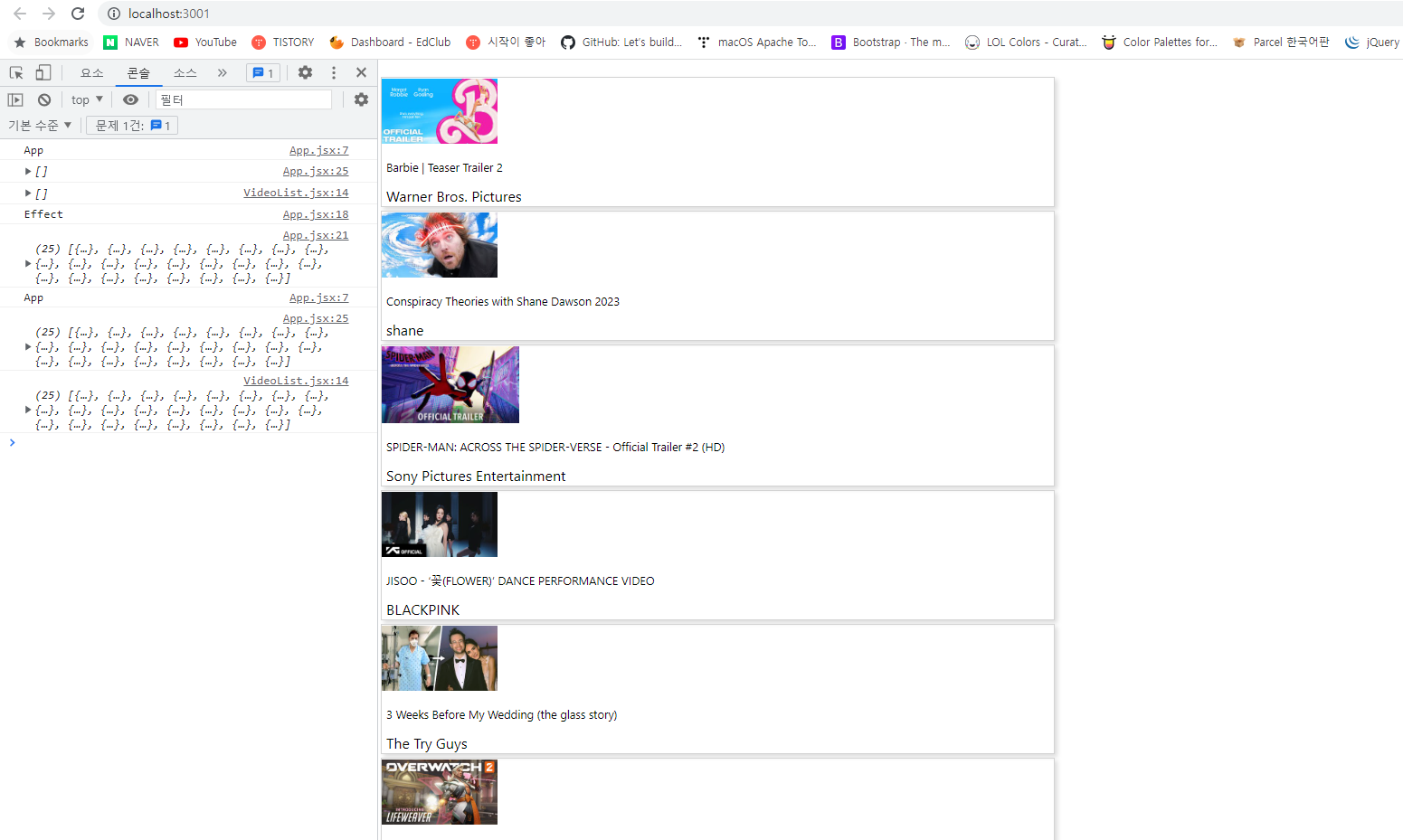
Task: Open 기본 수준 log level dropdown
Action: click(x=40, y=125)
